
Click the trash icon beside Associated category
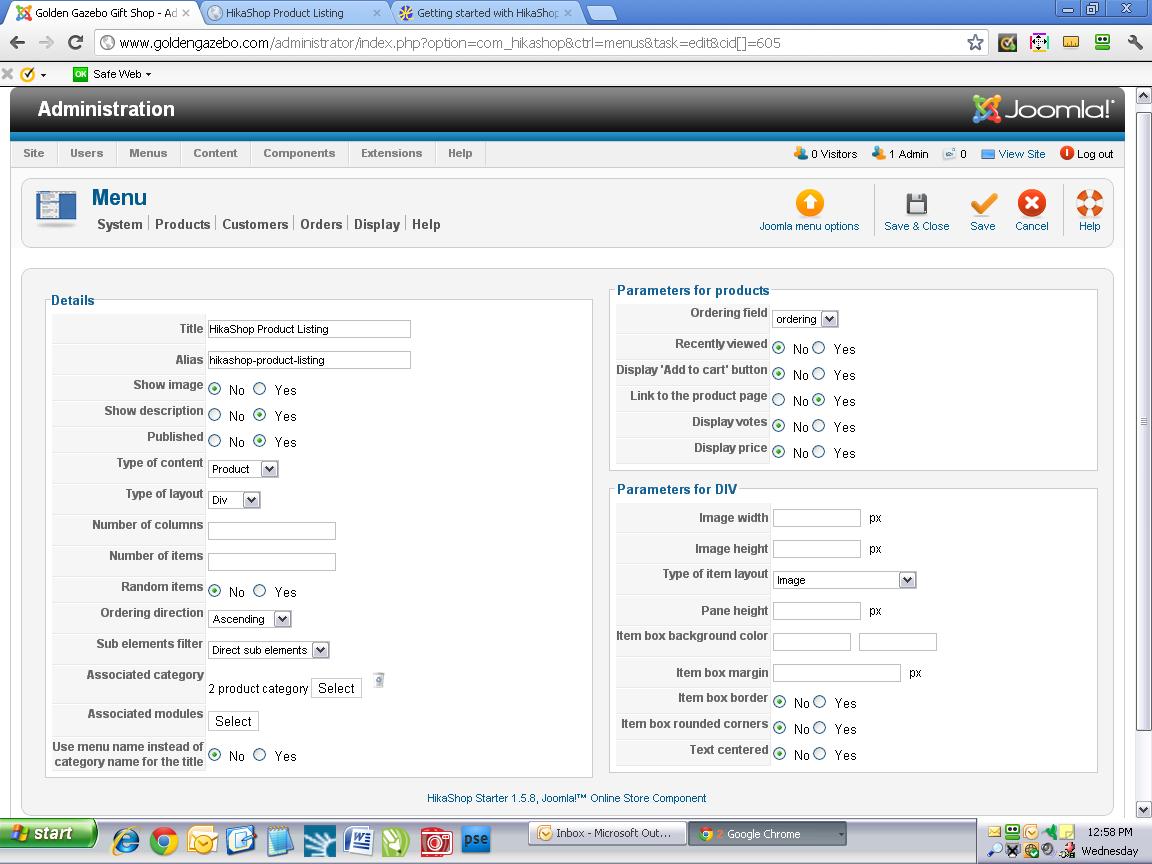tap(378, 680)
